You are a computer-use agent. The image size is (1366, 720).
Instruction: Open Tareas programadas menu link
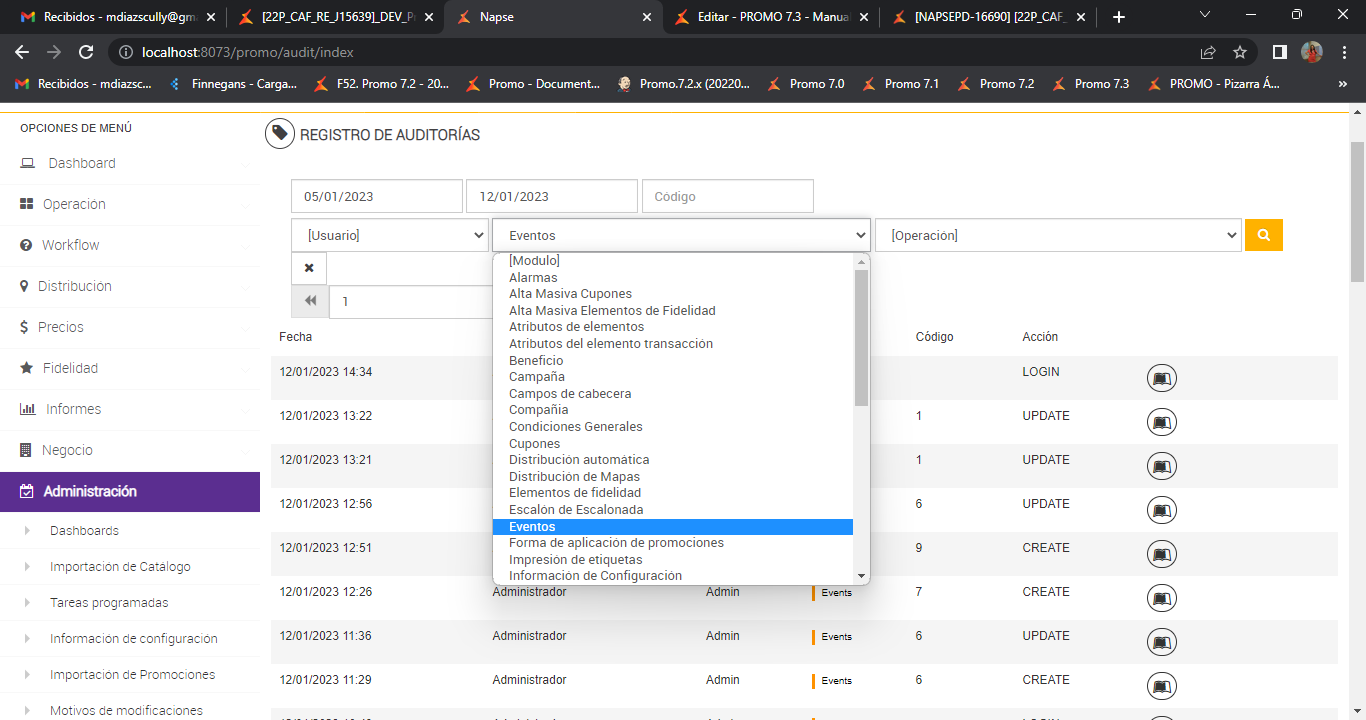[109, 603]
